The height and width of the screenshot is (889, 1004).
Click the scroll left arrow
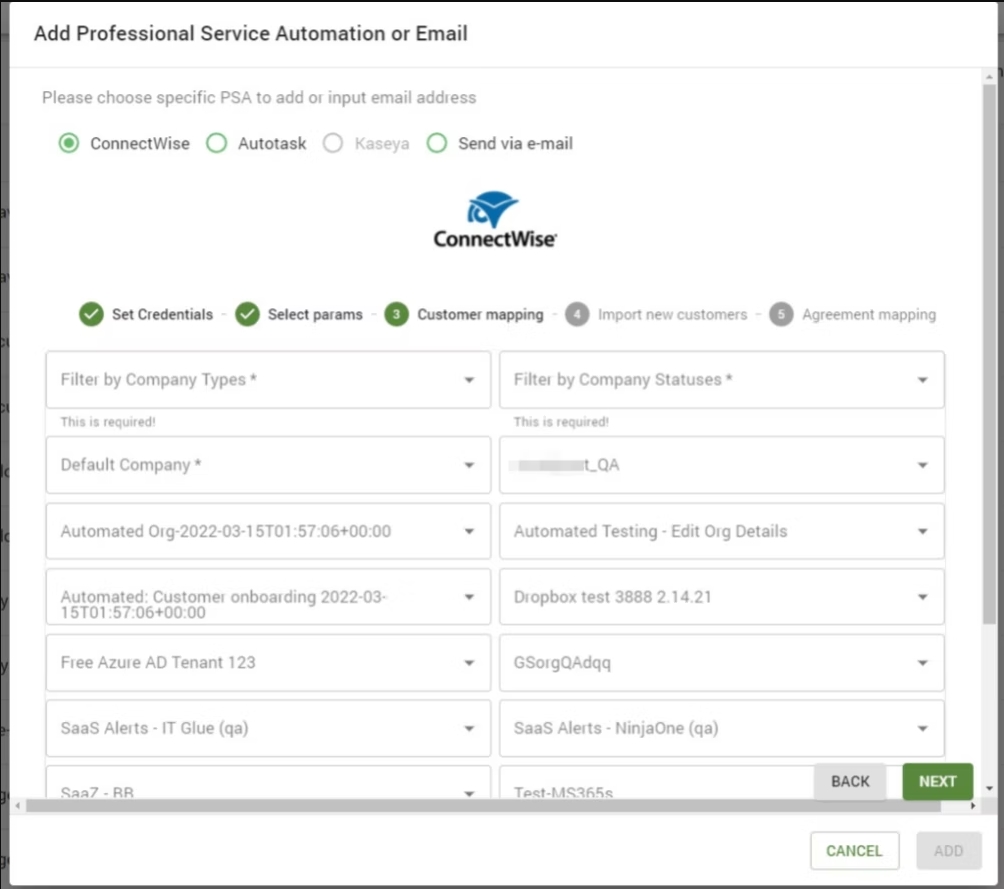coord(17,806)
